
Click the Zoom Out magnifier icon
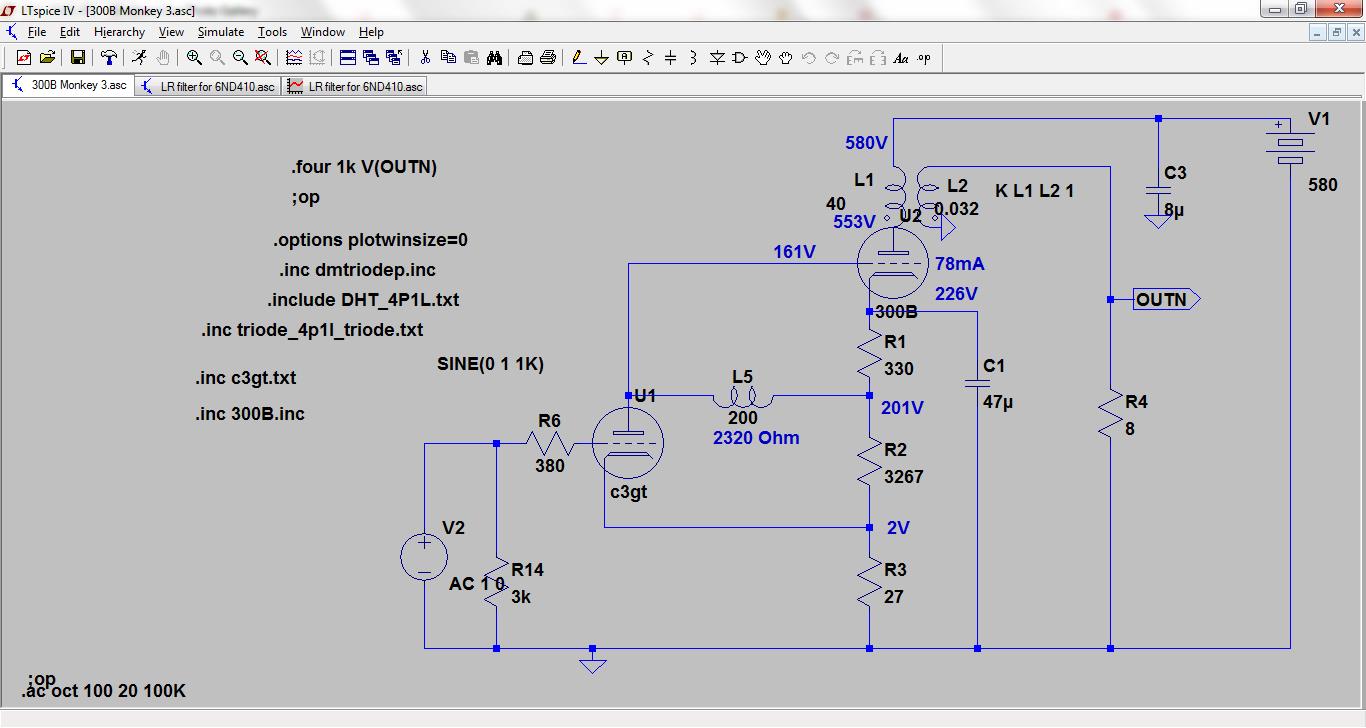[240, 58]
